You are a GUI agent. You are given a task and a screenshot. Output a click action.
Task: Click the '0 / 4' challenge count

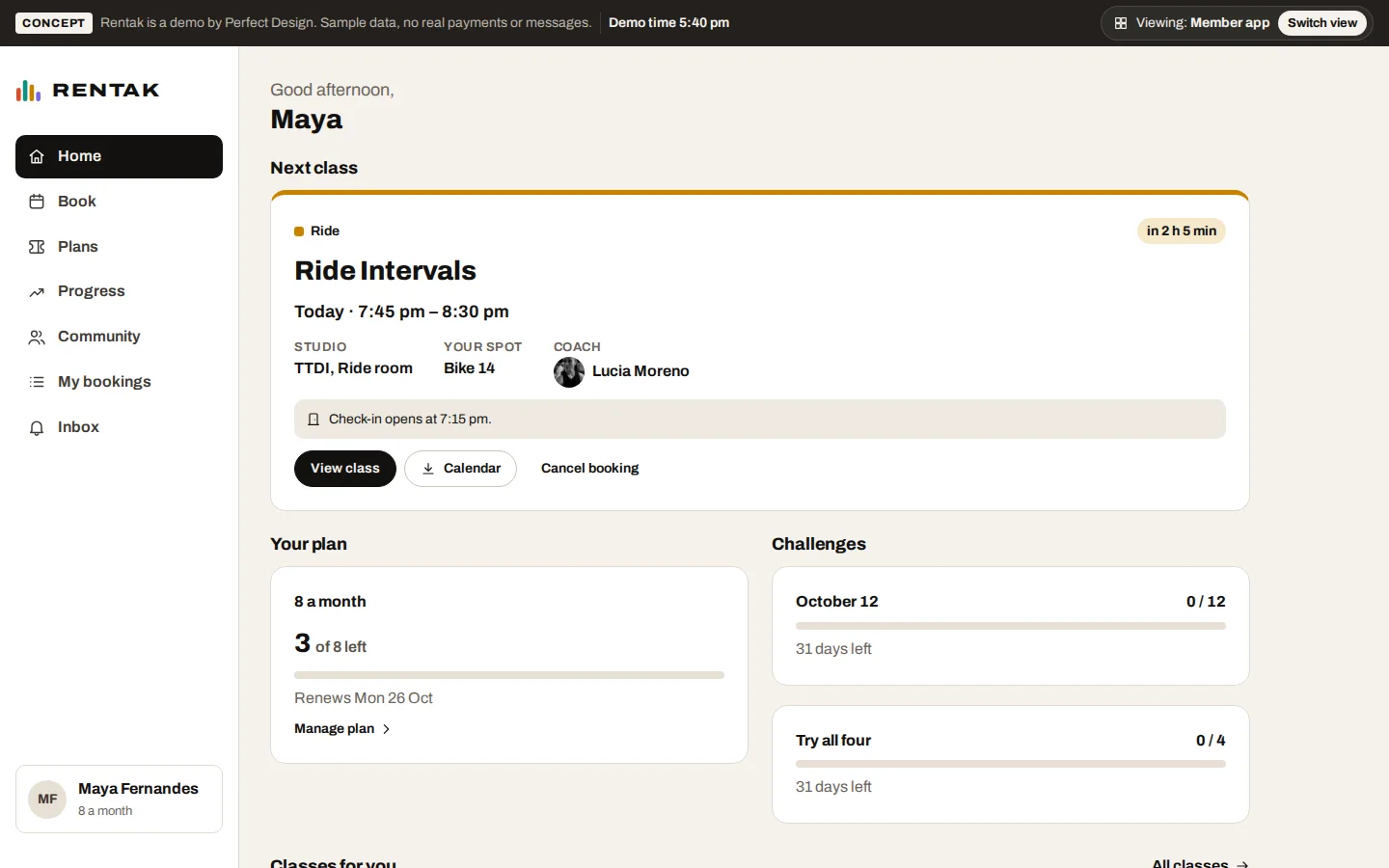pyautogui.click(x=1211, y=741)
